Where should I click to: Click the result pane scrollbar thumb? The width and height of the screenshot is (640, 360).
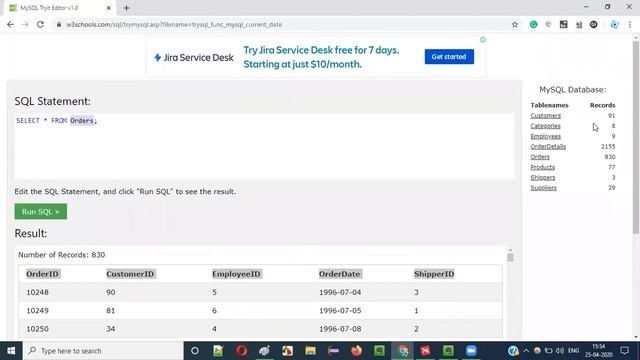pos(510,258)
